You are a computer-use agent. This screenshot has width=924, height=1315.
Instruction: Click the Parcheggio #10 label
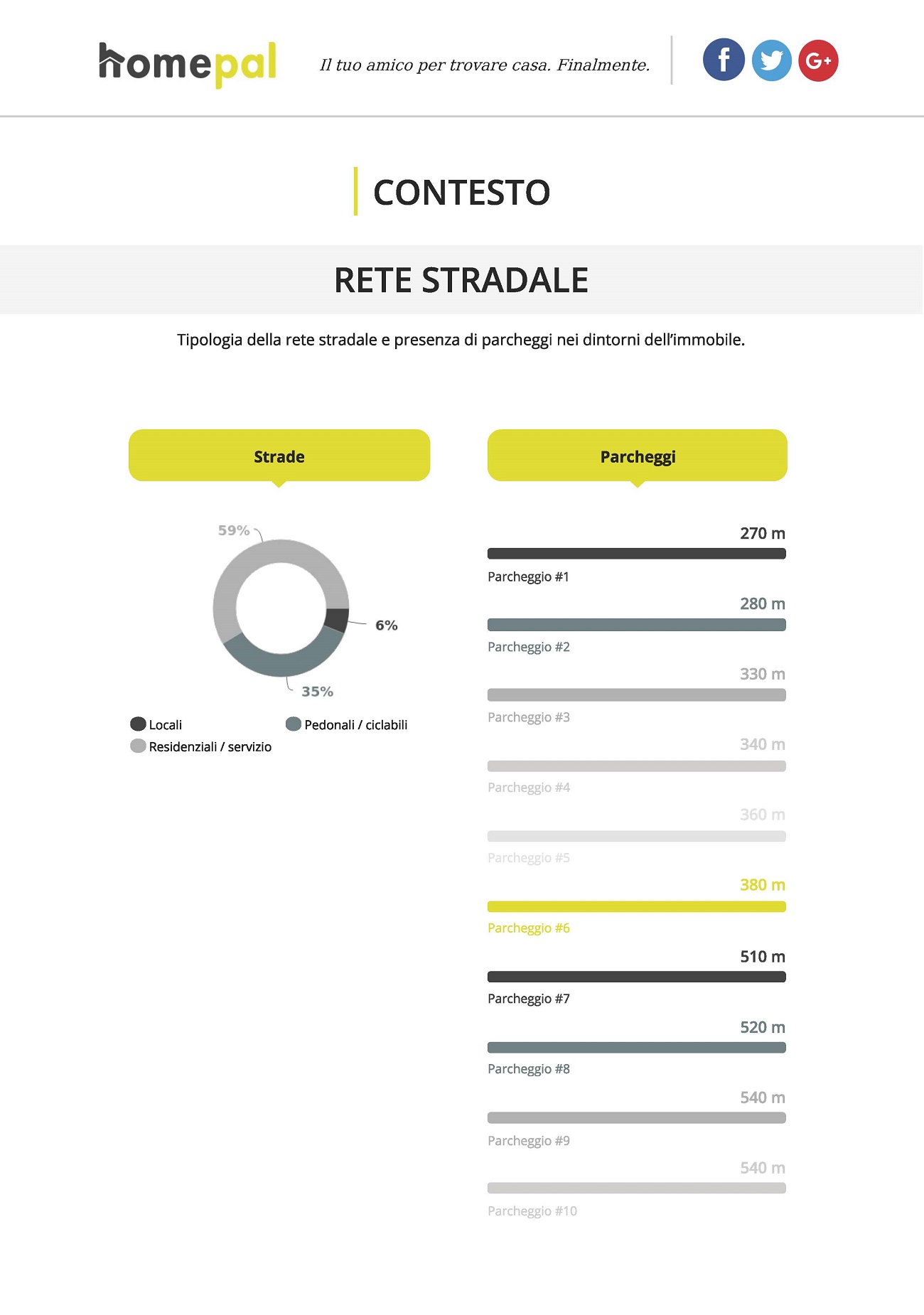tap(532, 1211)
